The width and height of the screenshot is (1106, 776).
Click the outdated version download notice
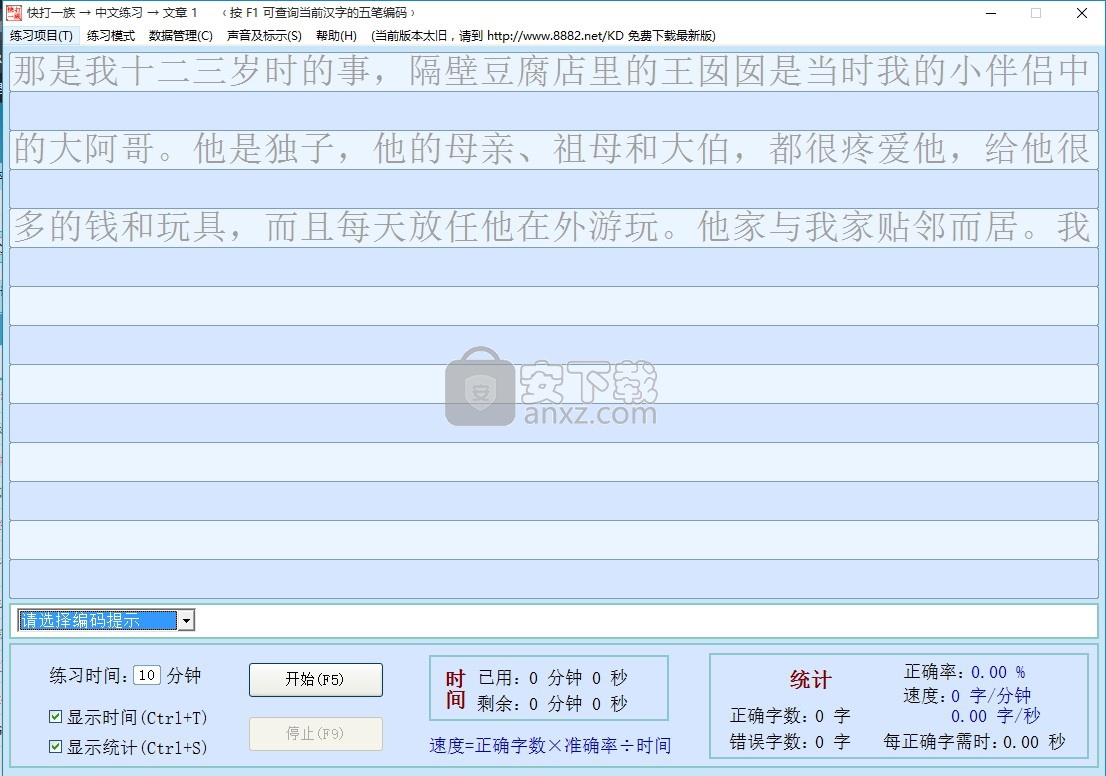click(x=543, y=35)
